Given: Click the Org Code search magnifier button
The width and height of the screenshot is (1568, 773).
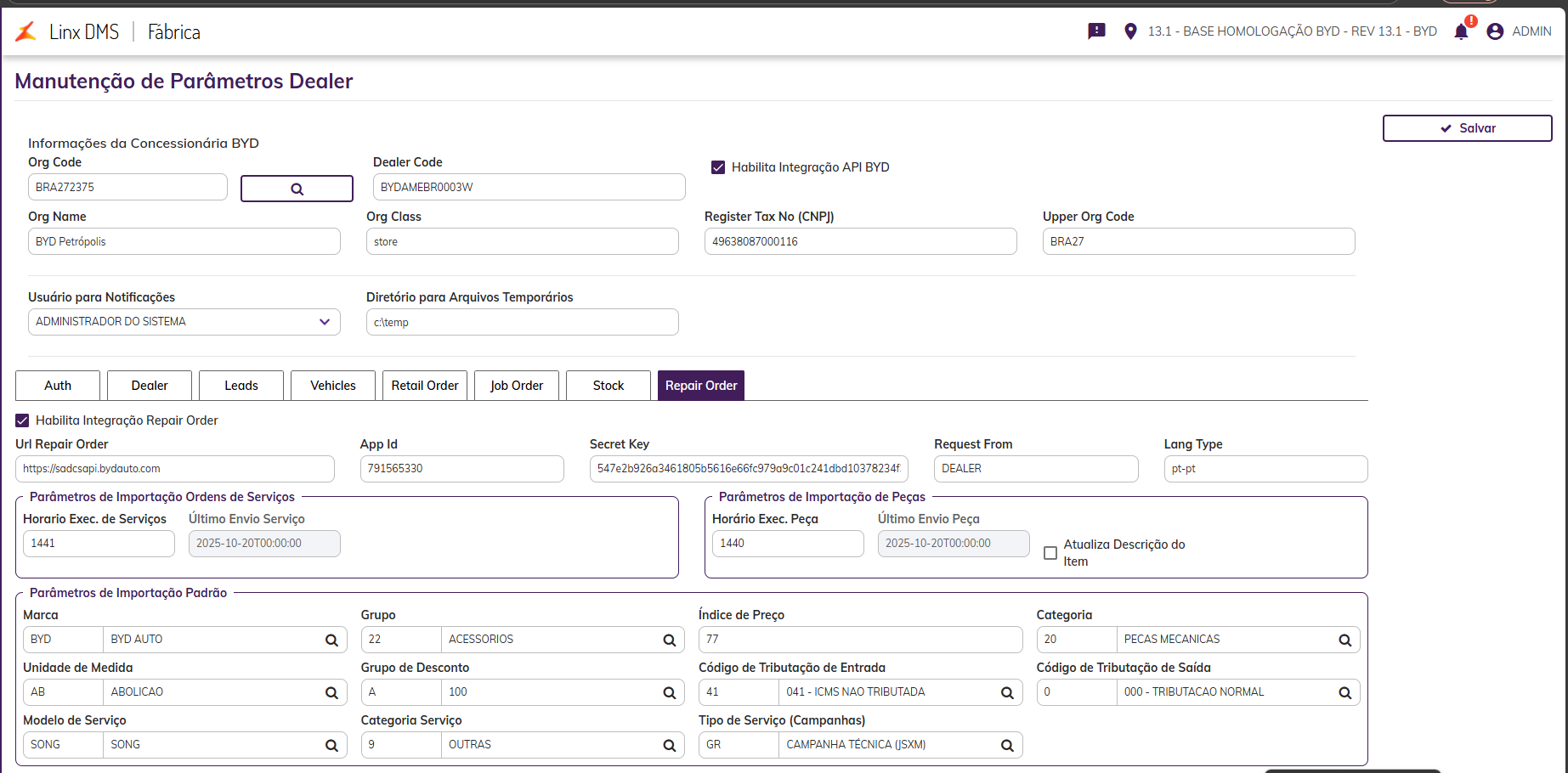Looking at the screenshot, I should (297, 189).
